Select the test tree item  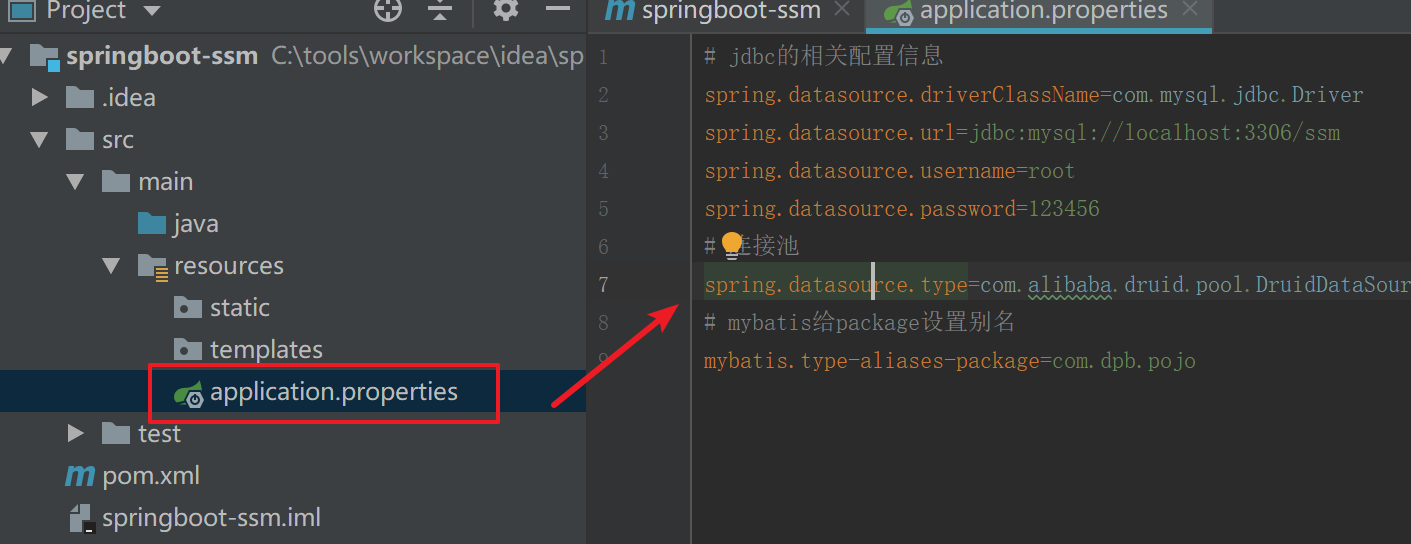click(160, 433)
